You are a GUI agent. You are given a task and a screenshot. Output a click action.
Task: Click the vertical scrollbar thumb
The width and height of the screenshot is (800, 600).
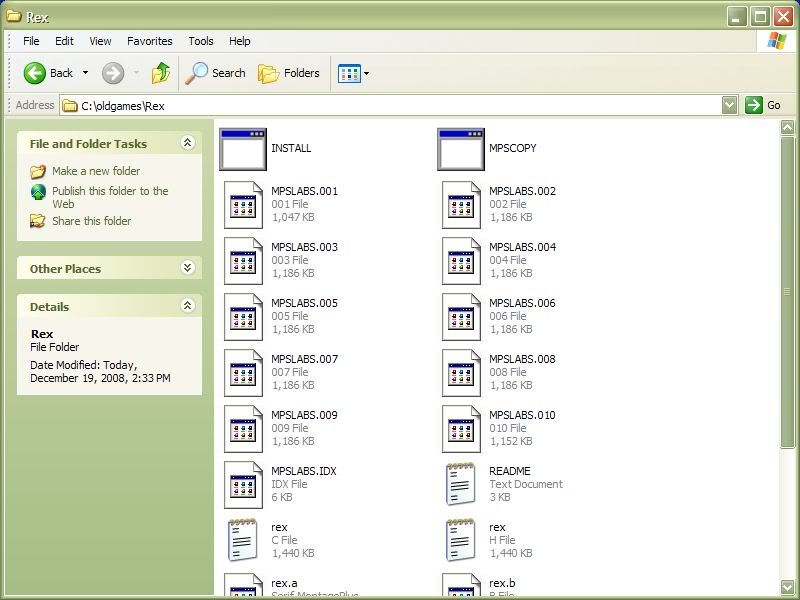tap(788, 292)
